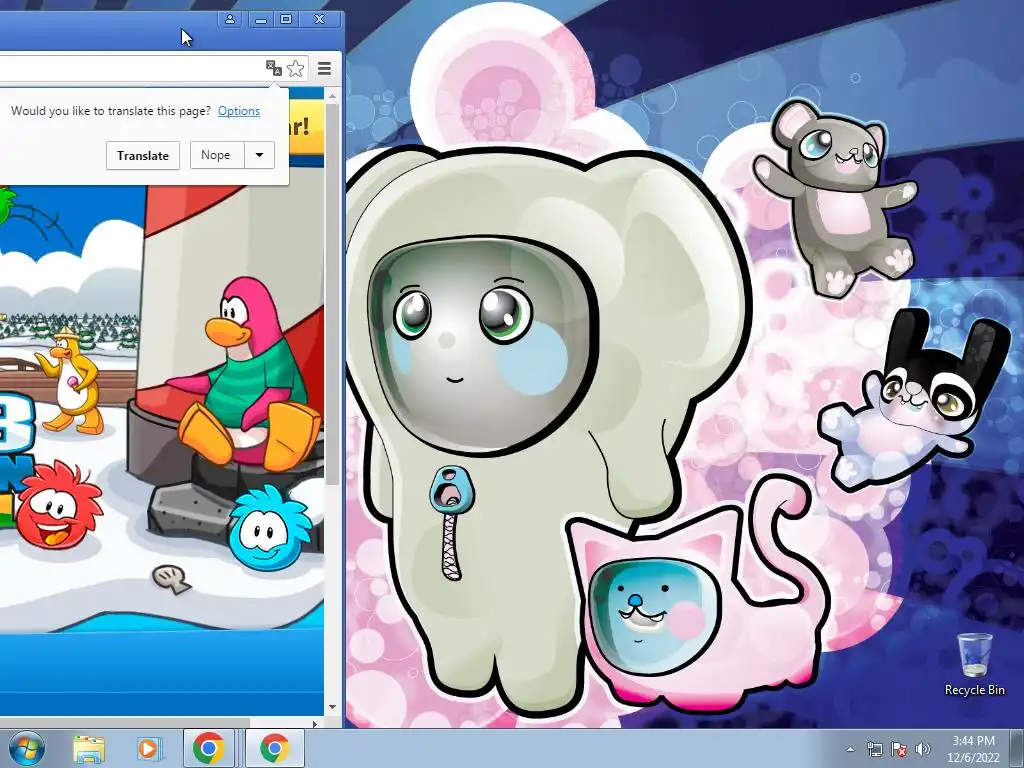The image size is (1024, 768).
Task: Expand the Nope dropdown arrow
Action: point(259,155)
